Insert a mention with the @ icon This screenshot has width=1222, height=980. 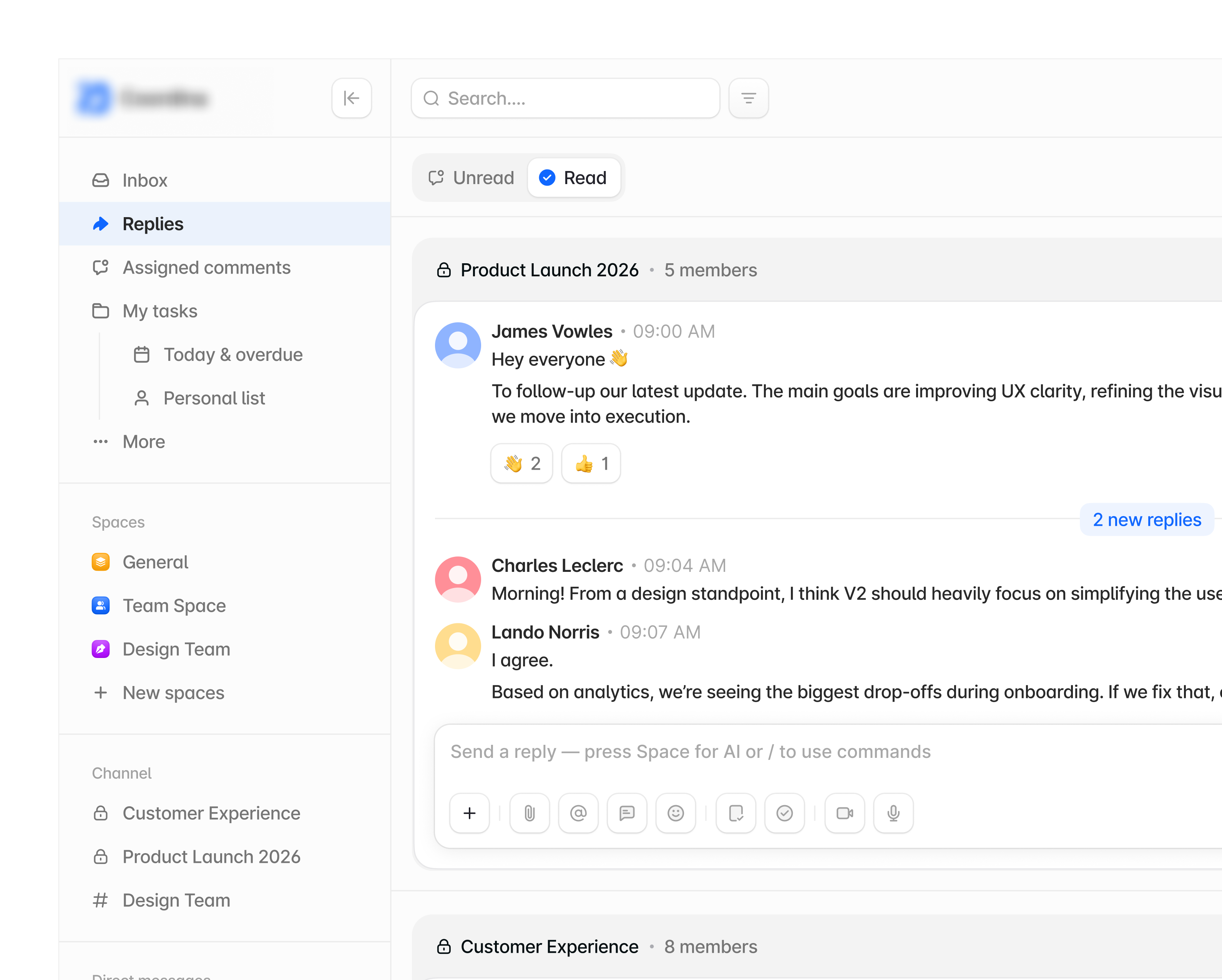click(x=578, y=813)
